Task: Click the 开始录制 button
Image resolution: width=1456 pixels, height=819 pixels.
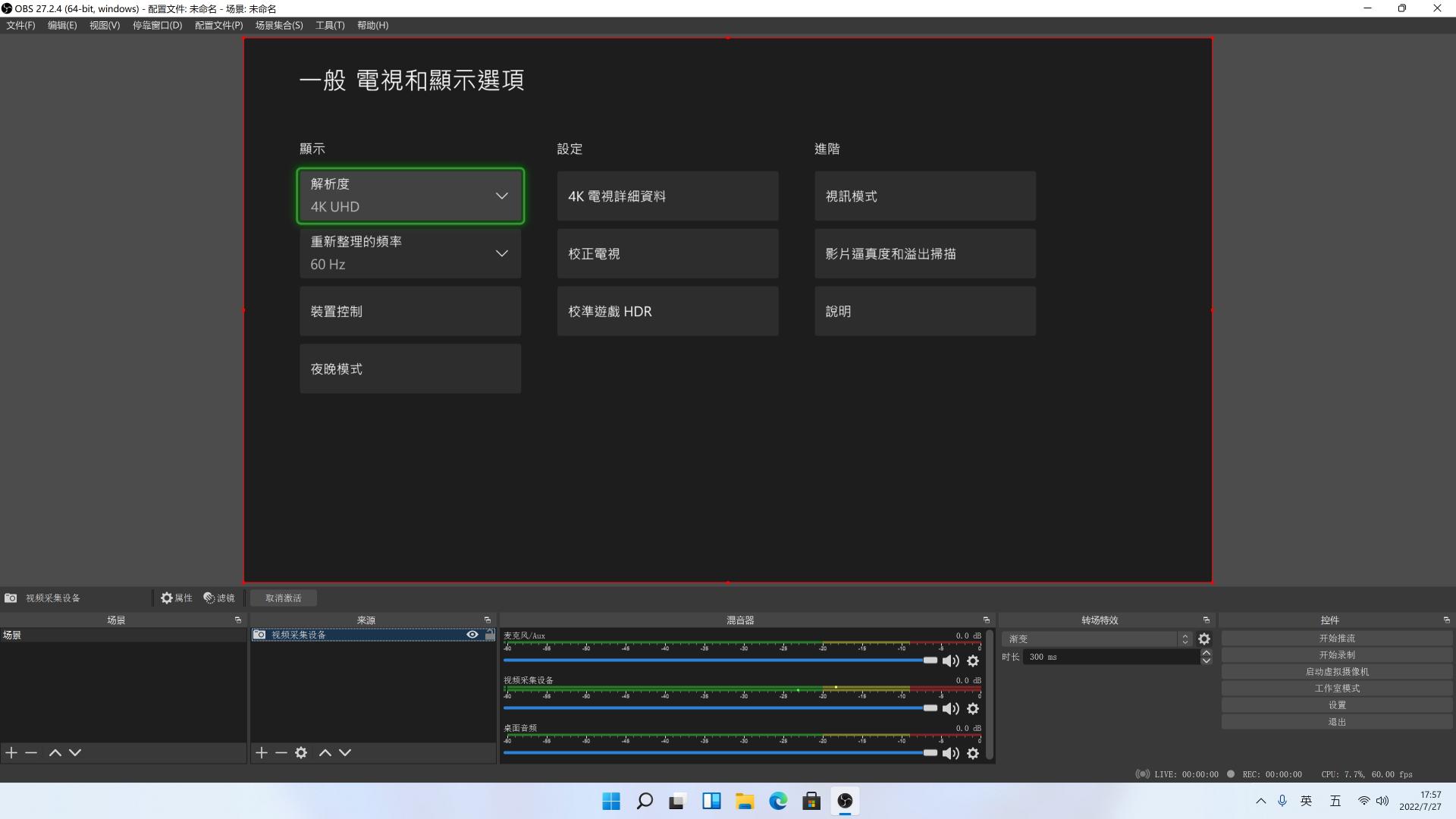Action: tap(1336, 655)
